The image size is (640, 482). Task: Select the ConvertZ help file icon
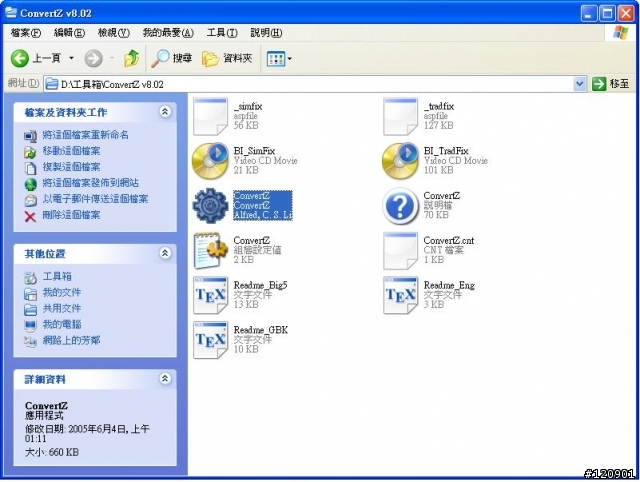tap(400, 206)
